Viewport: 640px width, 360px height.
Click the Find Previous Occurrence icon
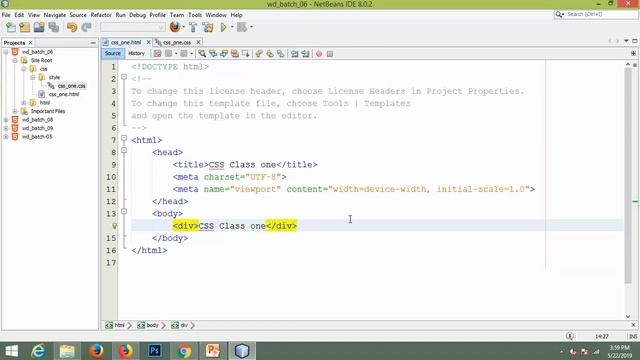tap(213, 53)
